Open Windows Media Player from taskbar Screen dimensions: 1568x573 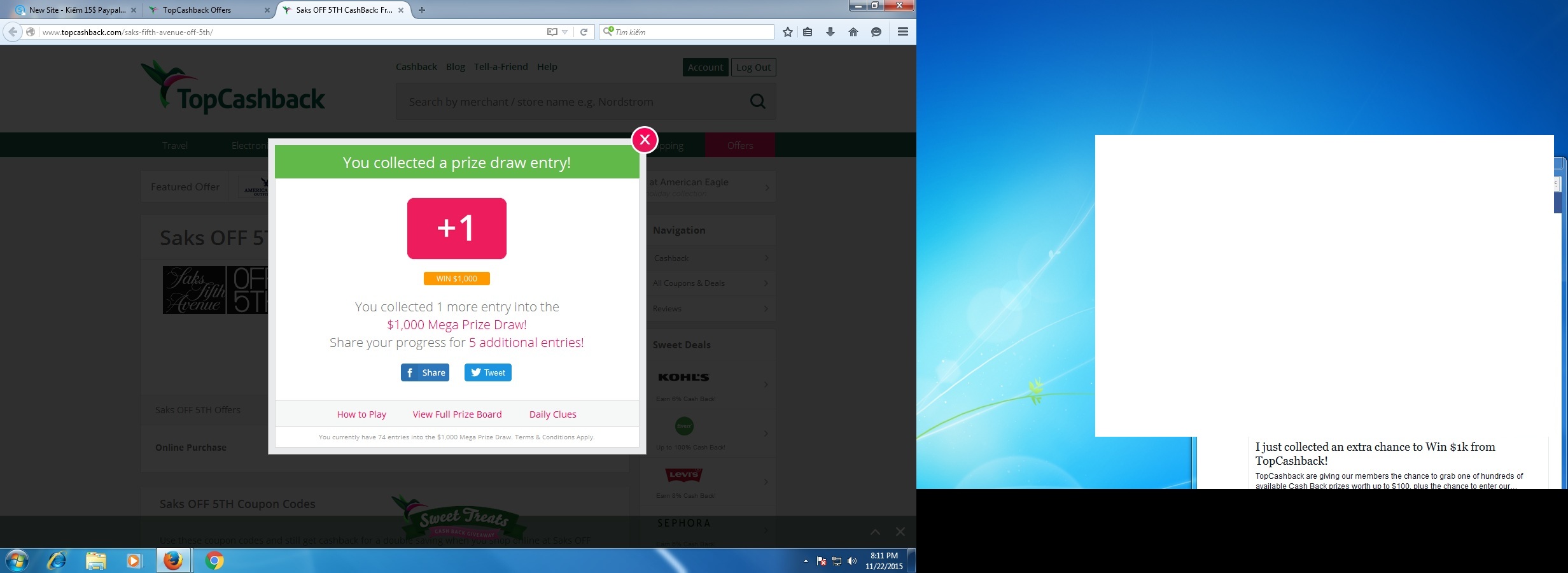[134, 561]
